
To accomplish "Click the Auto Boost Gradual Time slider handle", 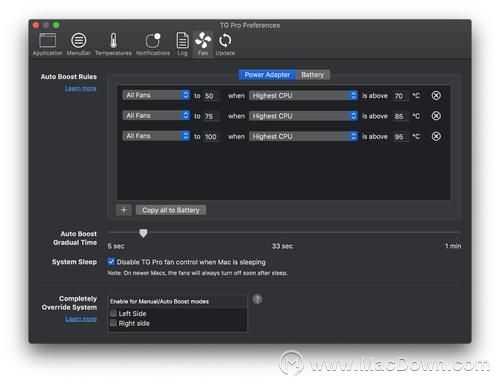I will click(x=143, y=233).
